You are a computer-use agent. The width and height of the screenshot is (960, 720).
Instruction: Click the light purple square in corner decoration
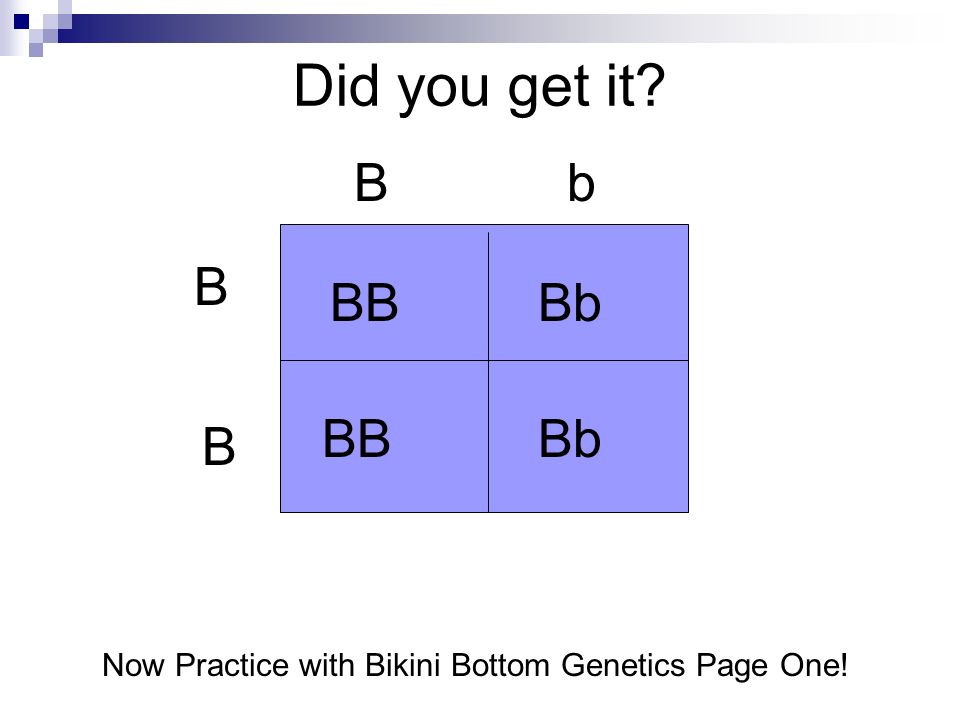point(36,50)
